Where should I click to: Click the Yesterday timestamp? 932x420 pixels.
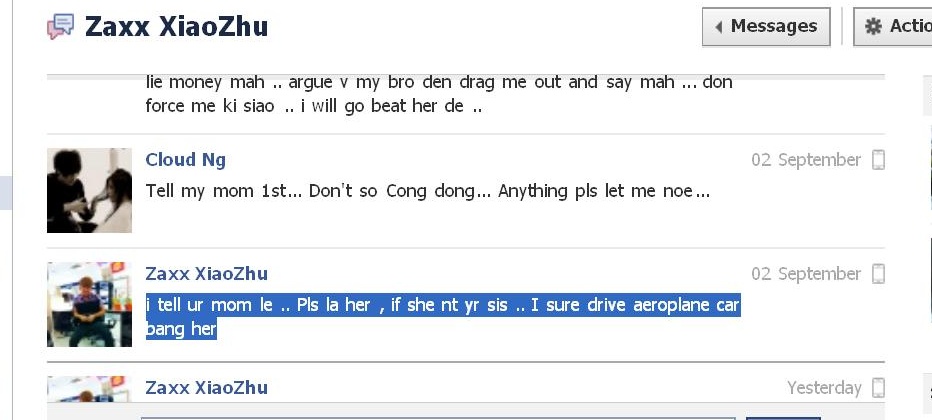point(824,388)
